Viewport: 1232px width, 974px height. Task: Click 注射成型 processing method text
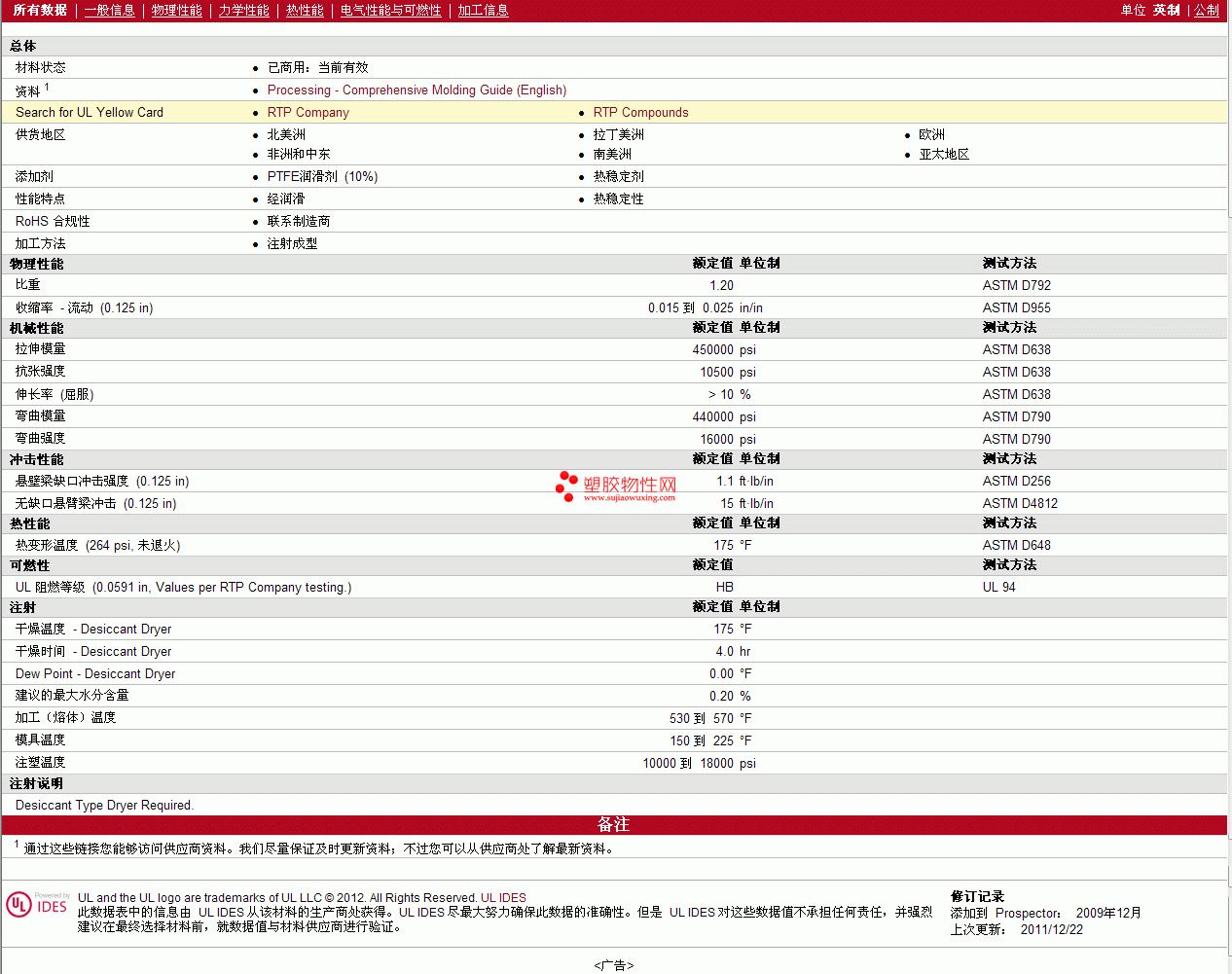pos(293,243)
